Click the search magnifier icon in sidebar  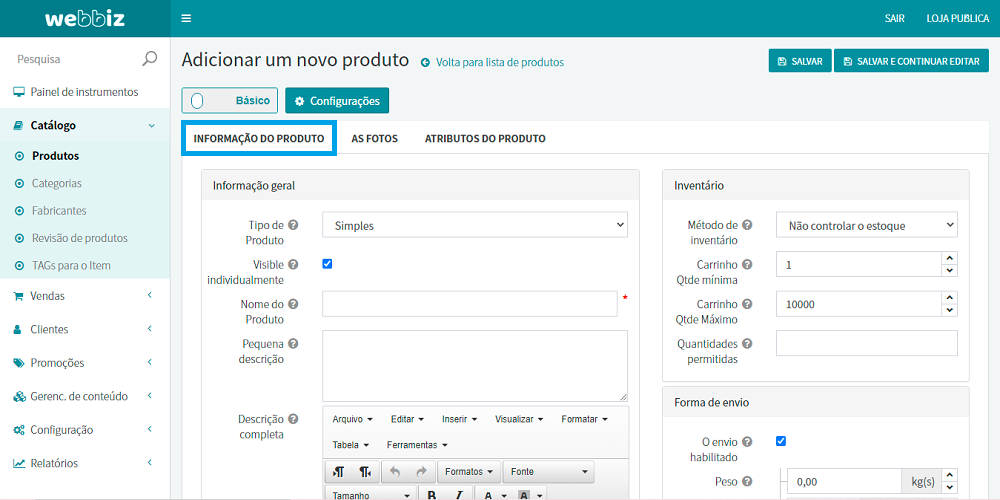tap(150, 59)
